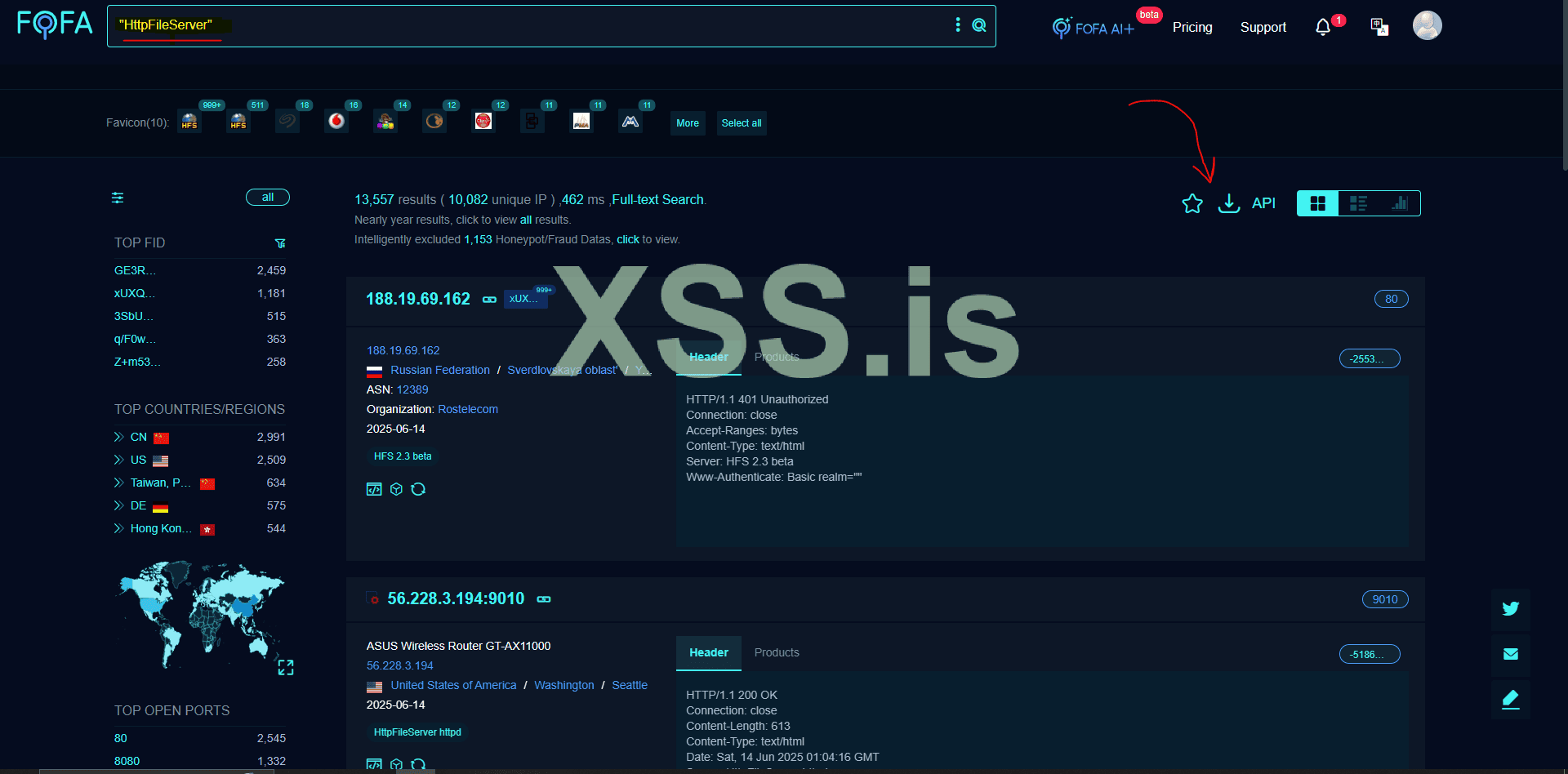Select the HFS favicon with 511 count
Image resolution: width=1568 pixels, height=774 pixels.
click(x=238, y=122)
